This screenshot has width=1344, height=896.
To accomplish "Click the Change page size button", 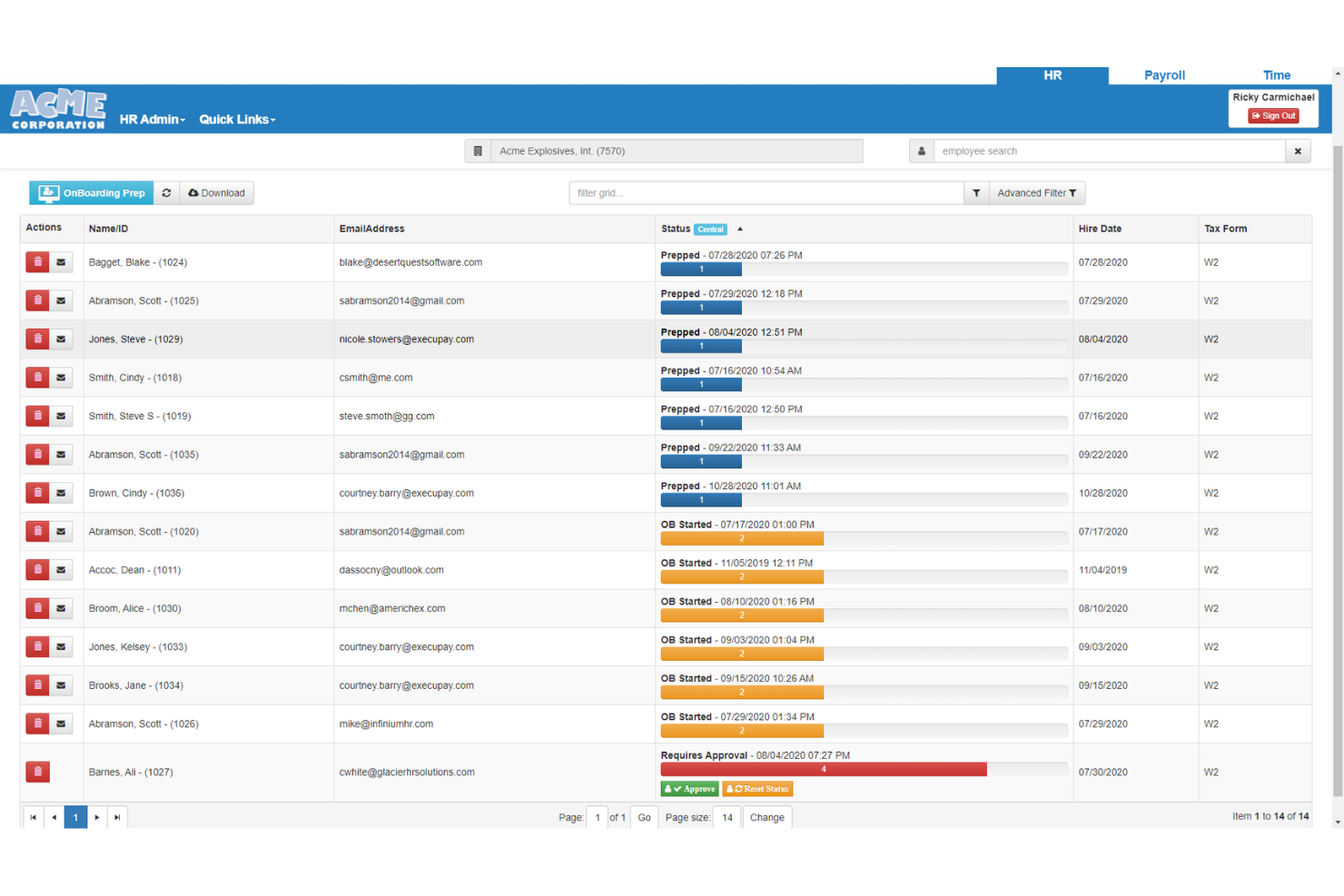I will click(766, 817).
